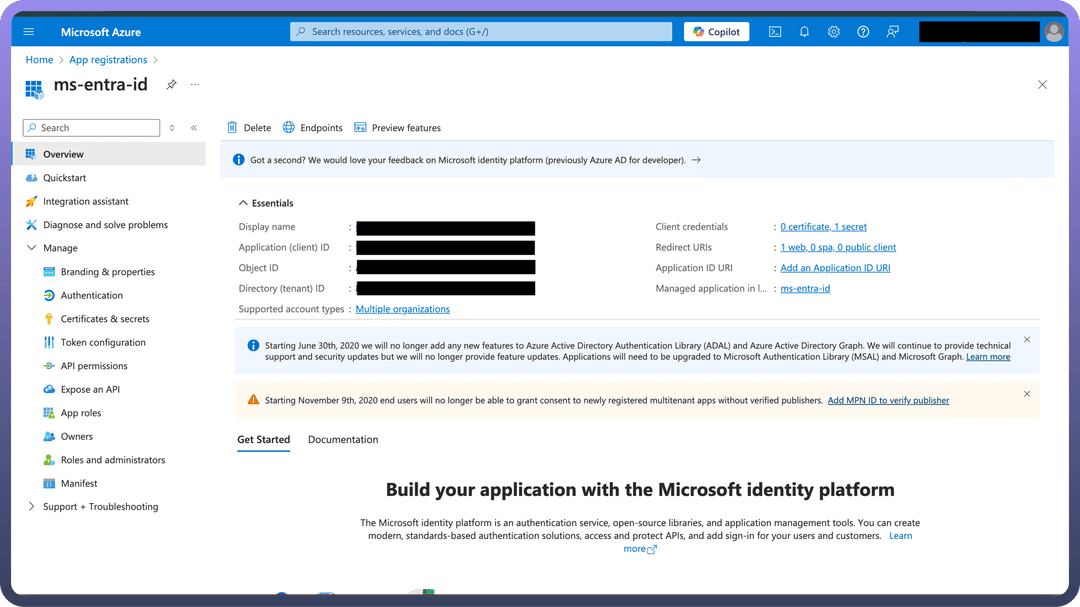This screenshot has width=1080, height=607.
Task: Open the Endpoints toolbar item
Action: (313, 128)
